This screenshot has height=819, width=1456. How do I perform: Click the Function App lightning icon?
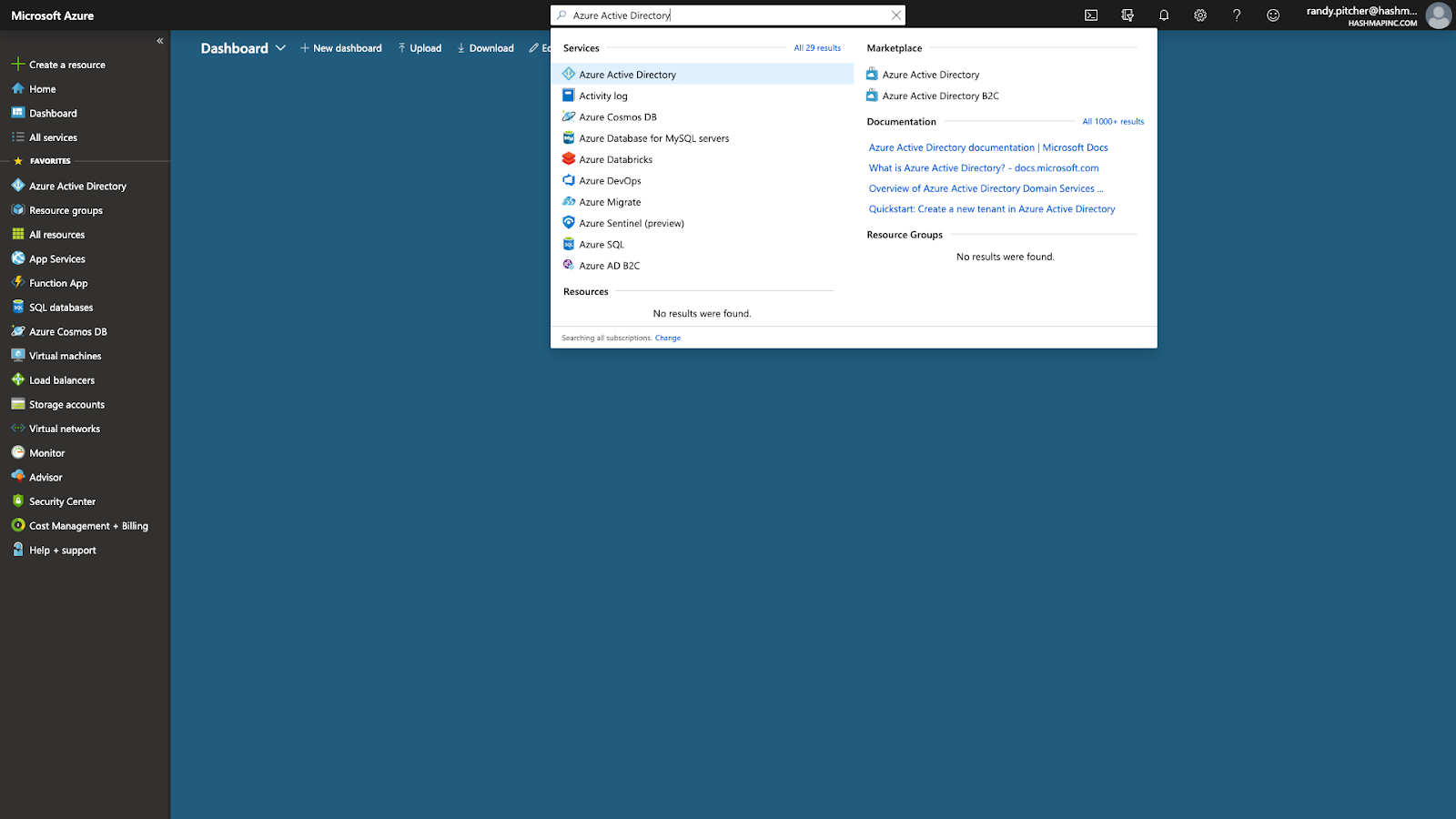(x=18, y=283)
